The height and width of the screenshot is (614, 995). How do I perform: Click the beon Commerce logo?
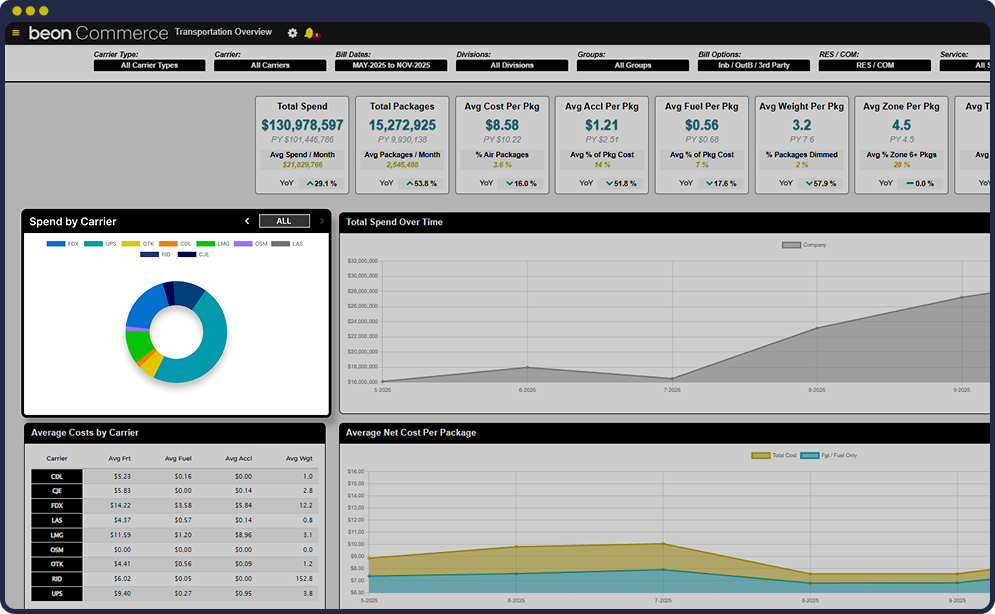click(98, 33)
